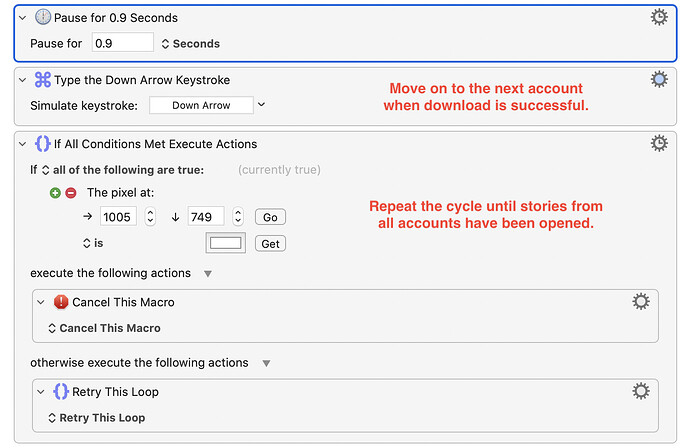
Task: Open the keystroke dropdown next to Down Arrow
Action: pyautogui.click(x=261, y=105)
